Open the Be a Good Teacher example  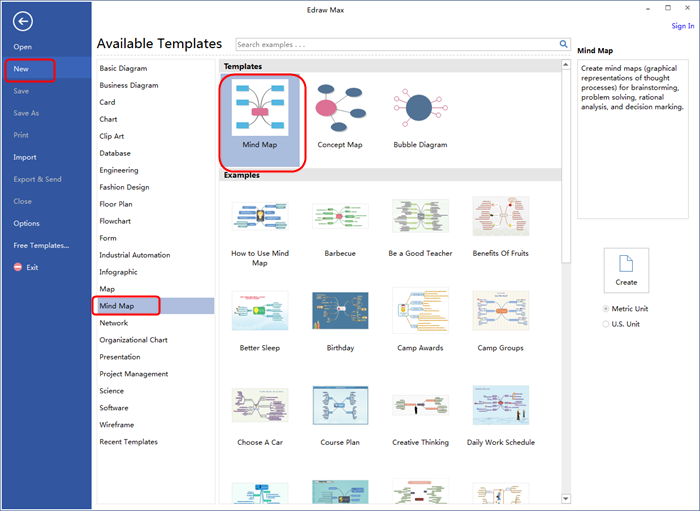420,216
